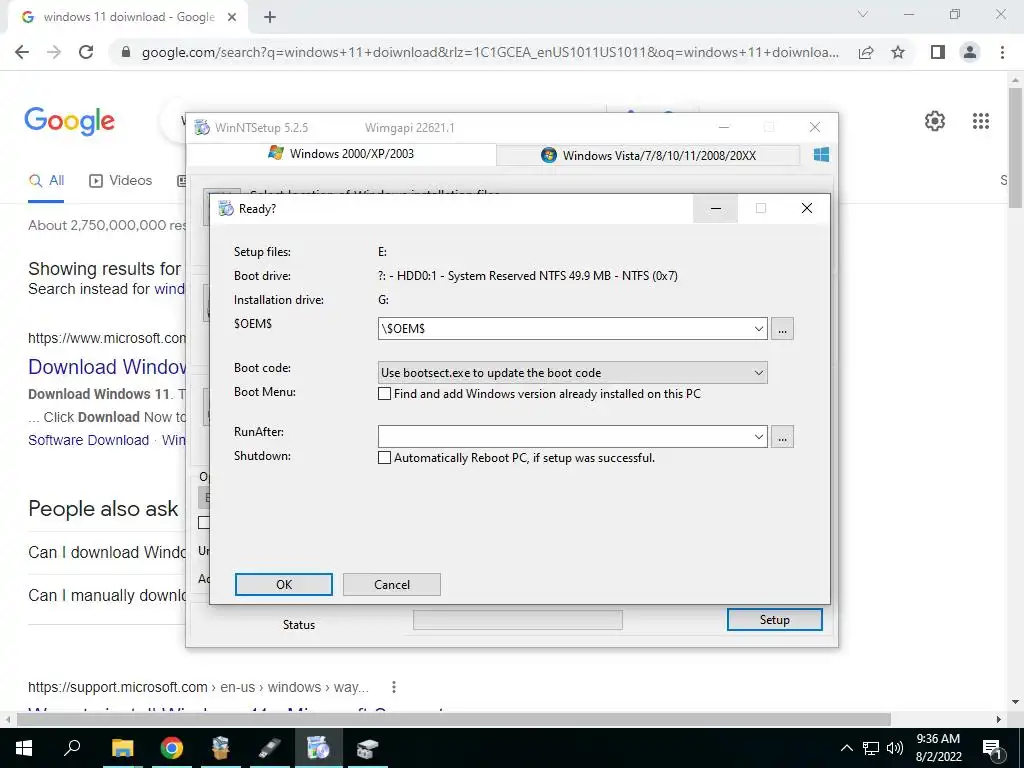Open WinNTSetup taskbar icon
Screen dimensions: 1024x768
pyautogui.click(x=318, y=748)
